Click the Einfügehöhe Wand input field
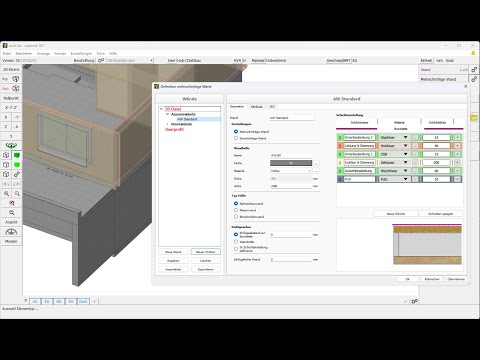The image size is (480, 360). [x=291, y=259]
